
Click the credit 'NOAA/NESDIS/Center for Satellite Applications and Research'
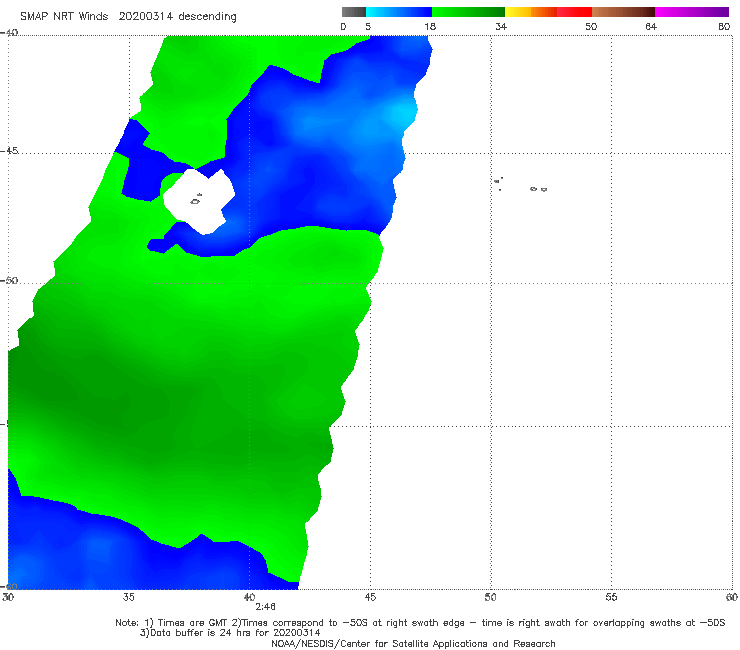point(413,643)
